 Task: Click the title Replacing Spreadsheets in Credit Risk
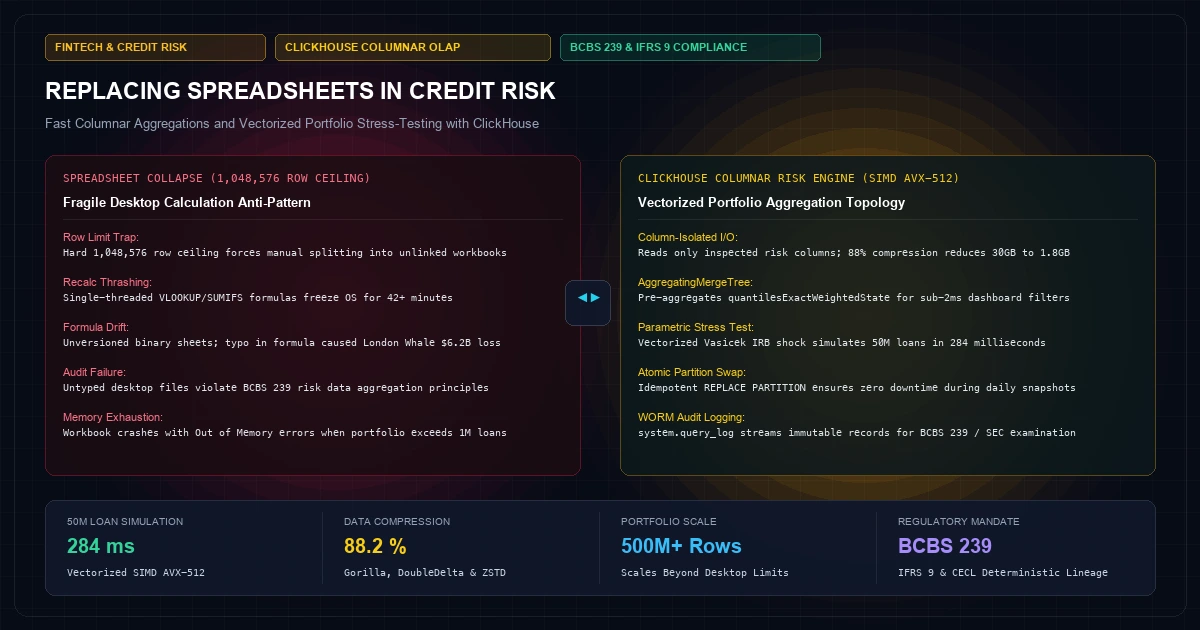click(300, 92)
